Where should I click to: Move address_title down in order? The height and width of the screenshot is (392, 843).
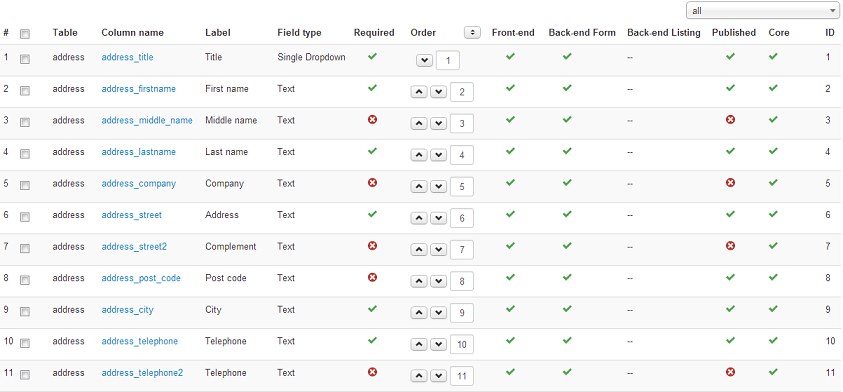tap(424, 60)
